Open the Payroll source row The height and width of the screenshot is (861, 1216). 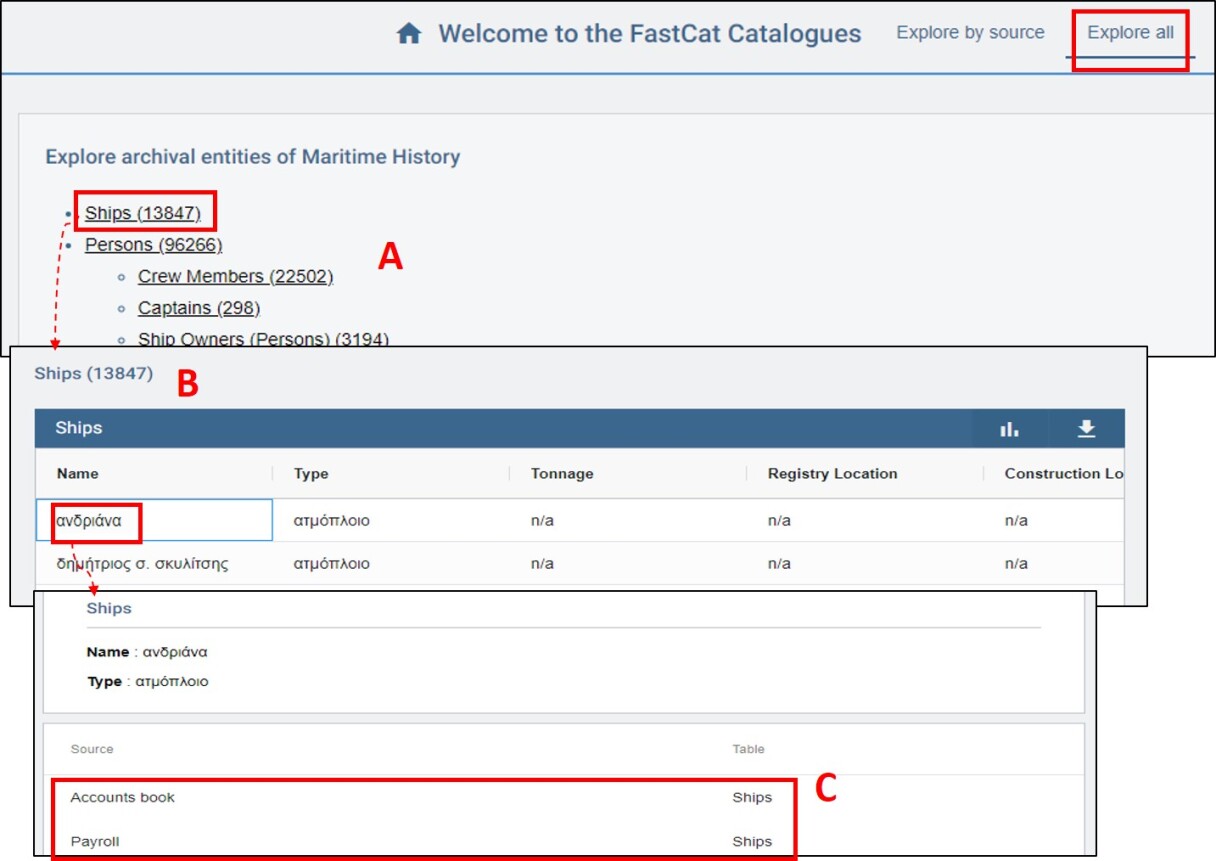(x=95, y=842)
